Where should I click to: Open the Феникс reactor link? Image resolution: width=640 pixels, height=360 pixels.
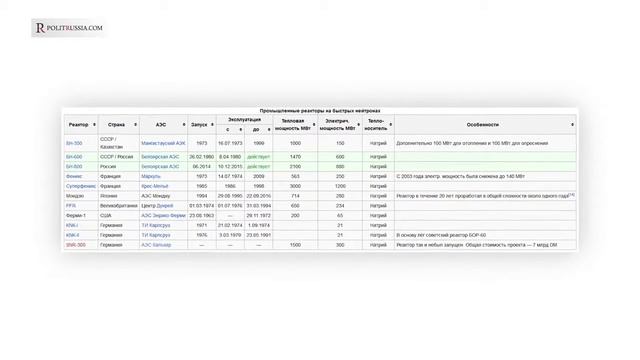74,176
